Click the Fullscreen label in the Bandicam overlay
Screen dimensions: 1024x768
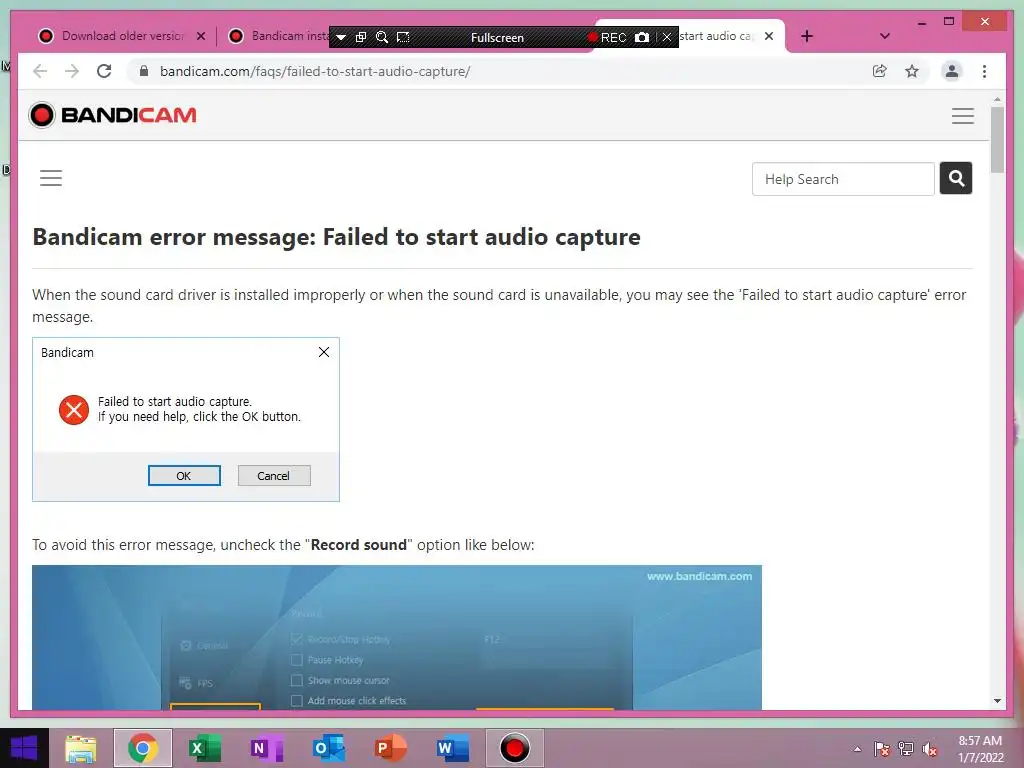click(x=497, y=38)
